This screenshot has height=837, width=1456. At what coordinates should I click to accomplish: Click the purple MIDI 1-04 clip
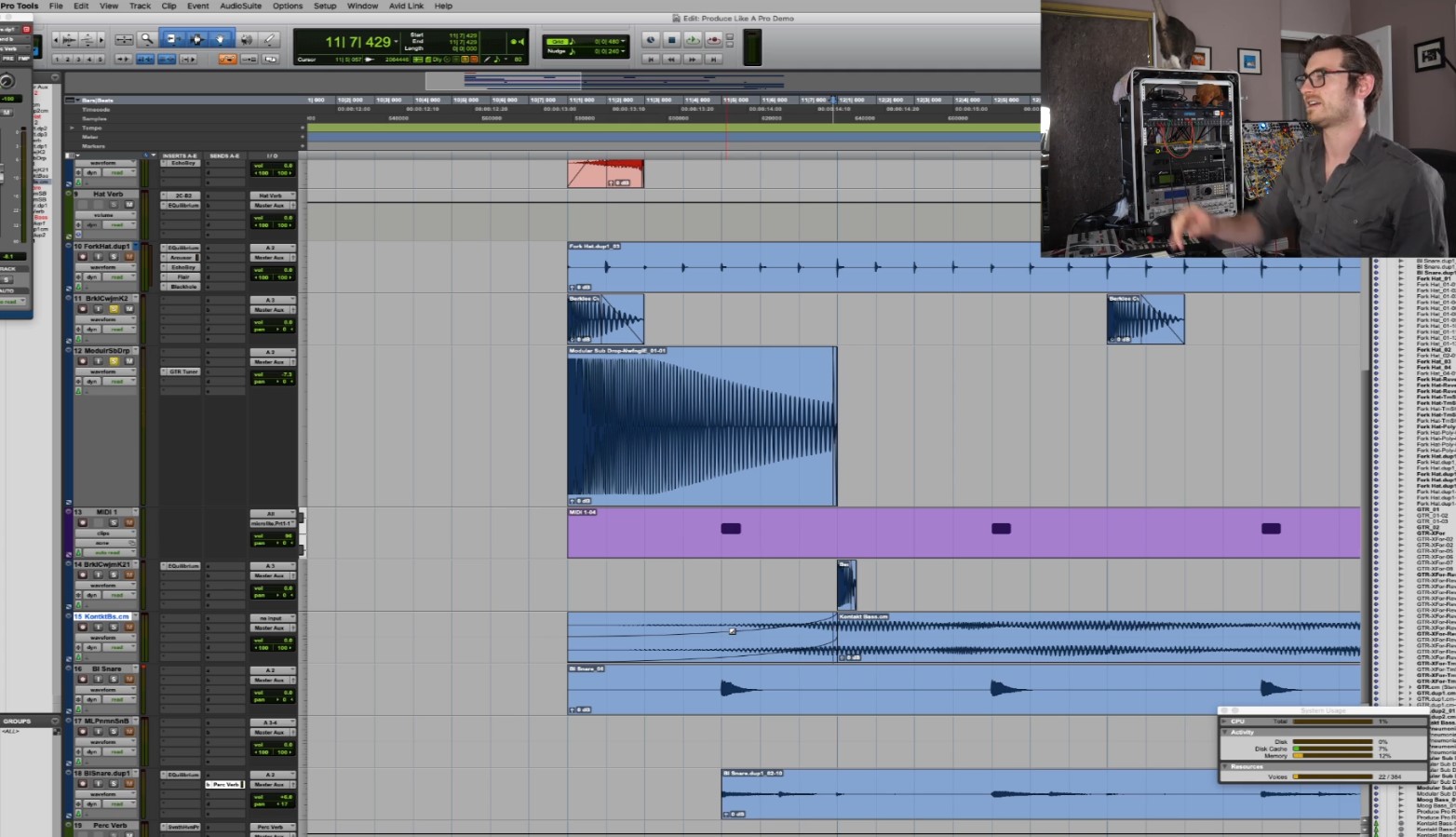pos(964,533)
